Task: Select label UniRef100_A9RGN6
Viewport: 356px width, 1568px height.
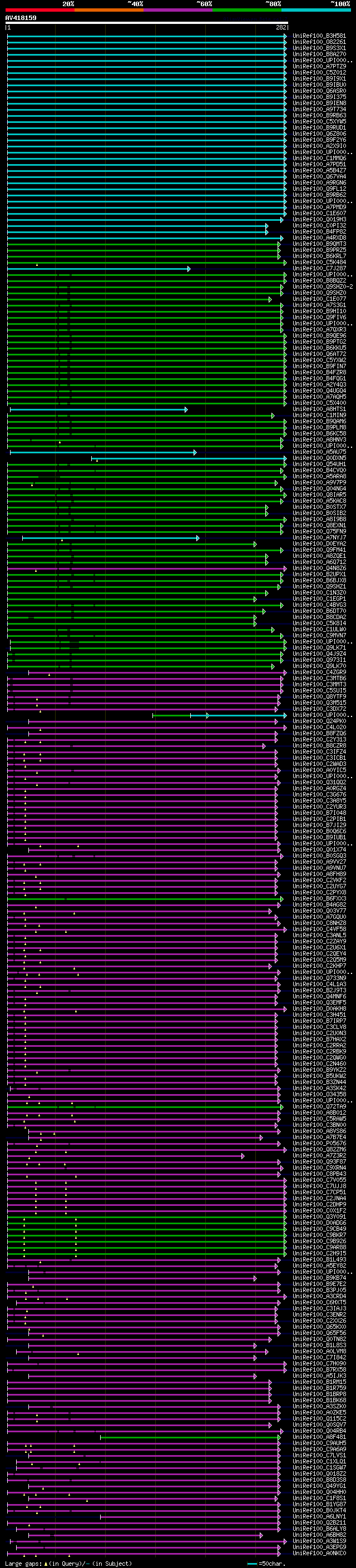Action: pyautogui.click(x=319, y=182)
